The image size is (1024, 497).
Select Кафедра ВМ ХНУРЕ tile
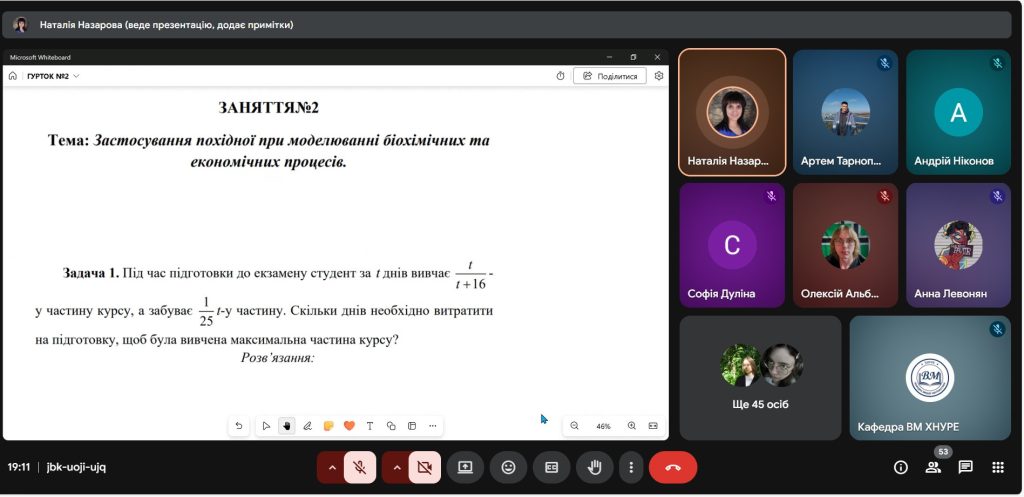pos(930,378)
